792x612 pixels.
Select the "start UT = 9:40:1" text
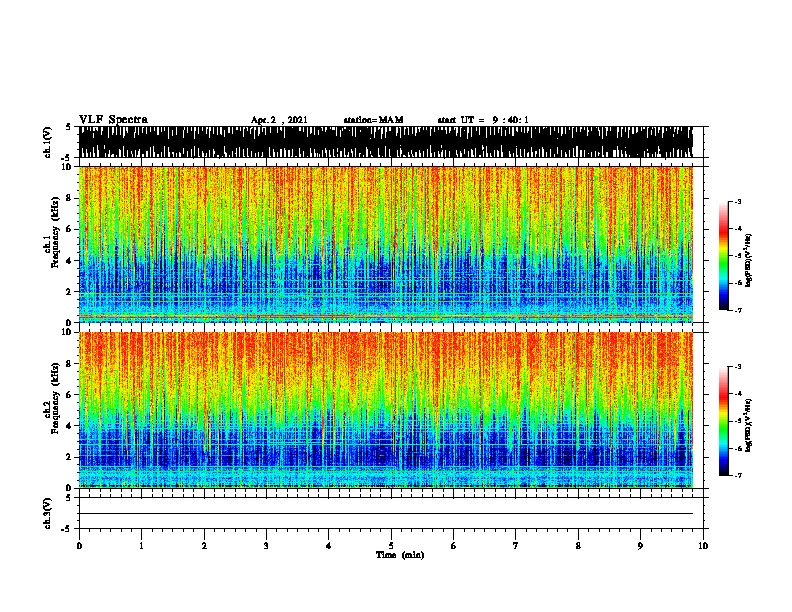coord(483,120)
